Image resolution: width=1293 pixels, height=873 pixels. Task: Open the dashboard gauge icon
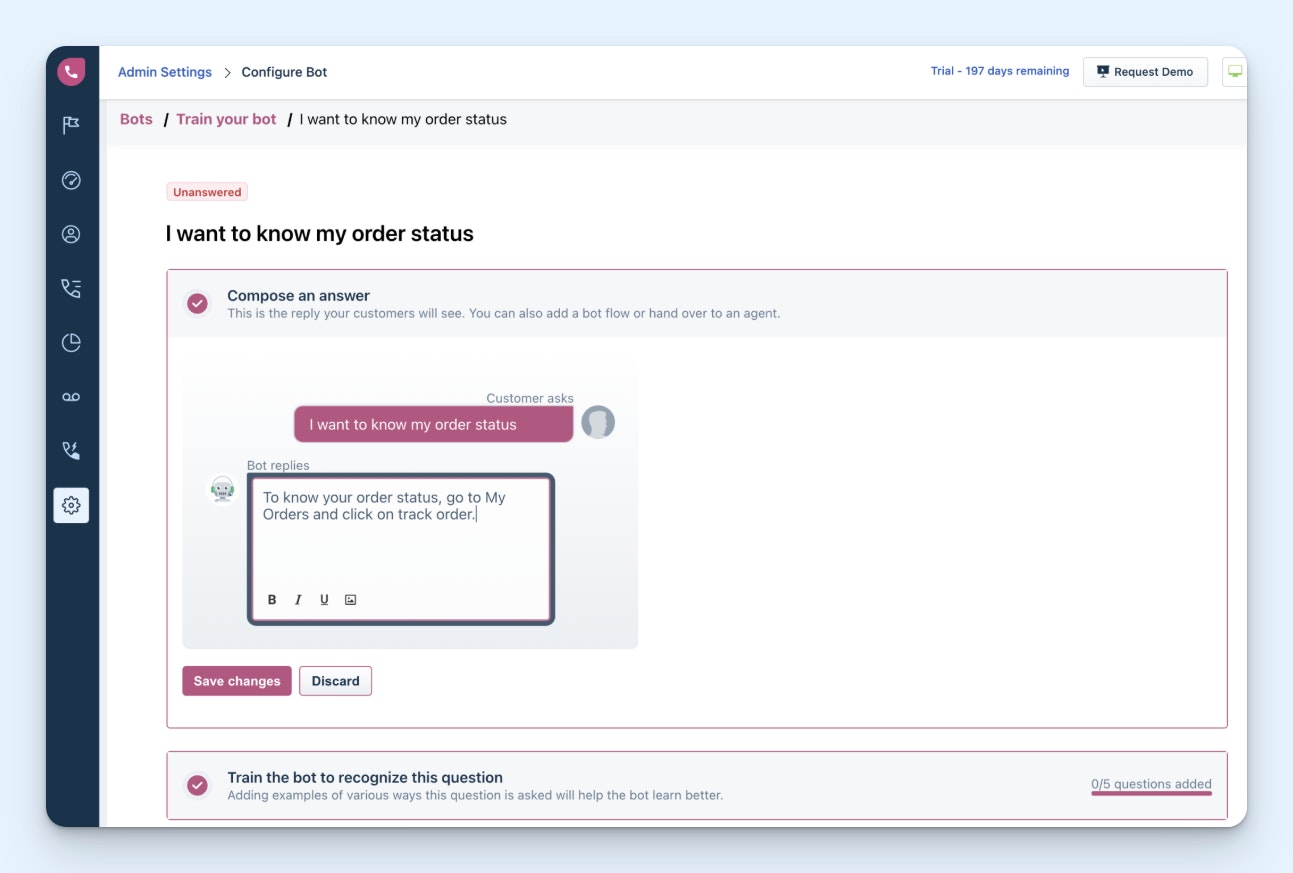coord(71,180)
